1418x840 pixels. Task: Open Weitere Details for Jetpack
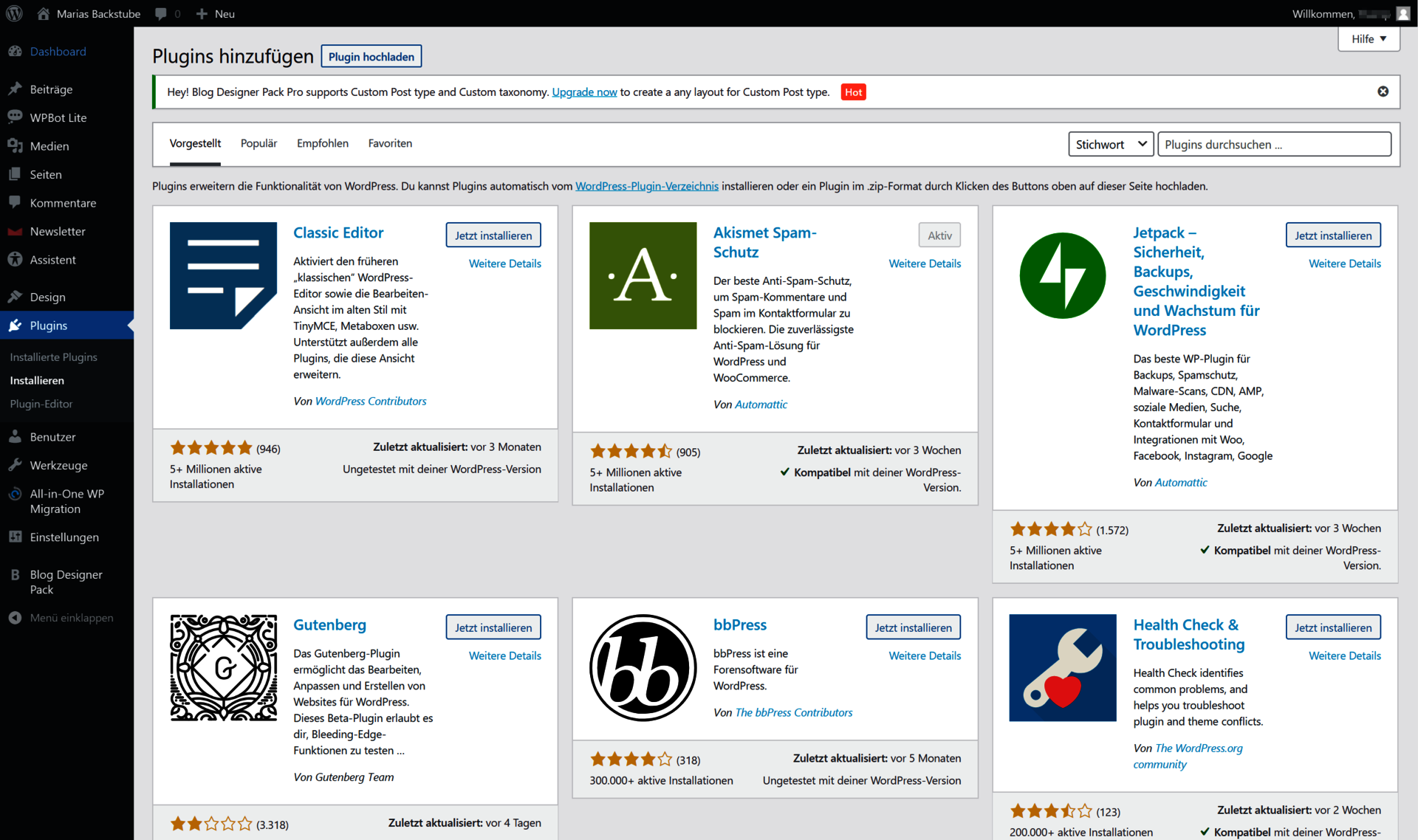click(x=1345, y=264)
